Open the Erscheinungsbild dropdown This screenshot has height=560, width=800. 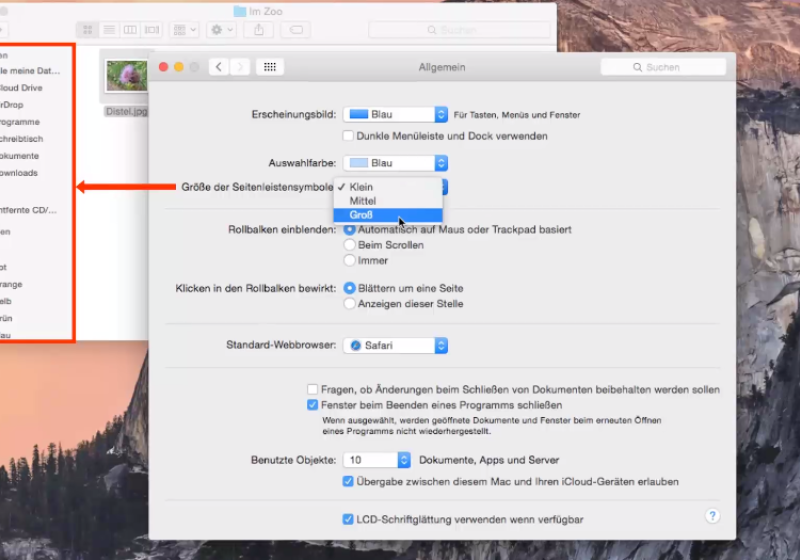click(x=395, y=115)
